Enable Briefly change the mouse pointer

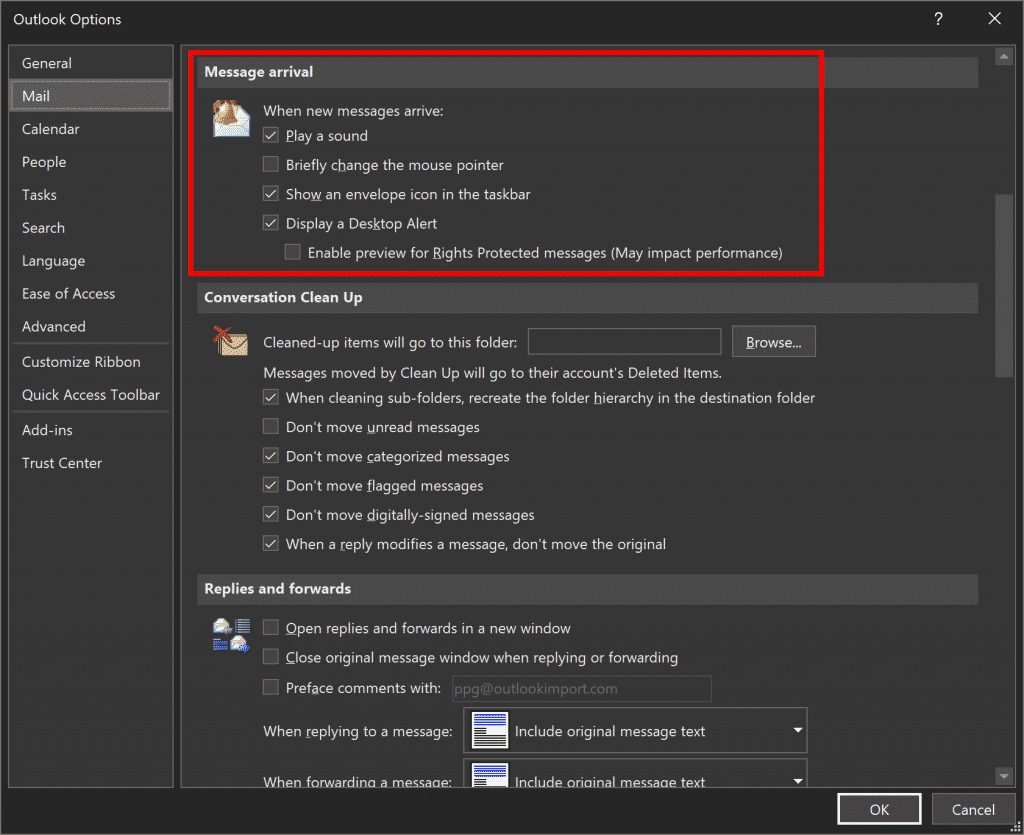click(x=271, y=164)
